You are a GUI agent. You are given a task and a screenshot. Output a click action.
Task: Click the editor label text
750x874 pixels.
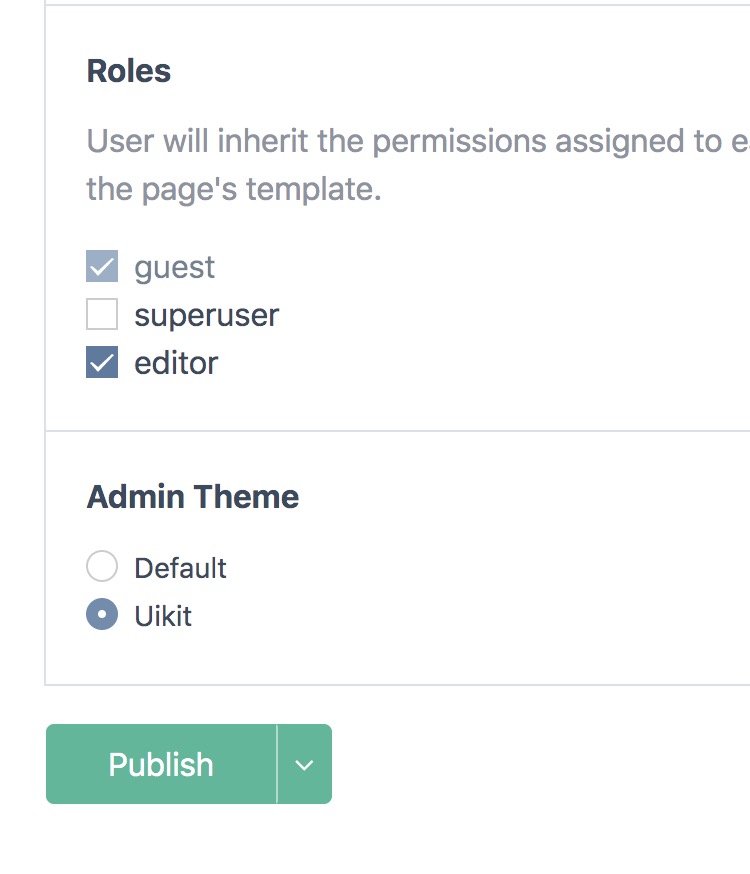[174, 362]
